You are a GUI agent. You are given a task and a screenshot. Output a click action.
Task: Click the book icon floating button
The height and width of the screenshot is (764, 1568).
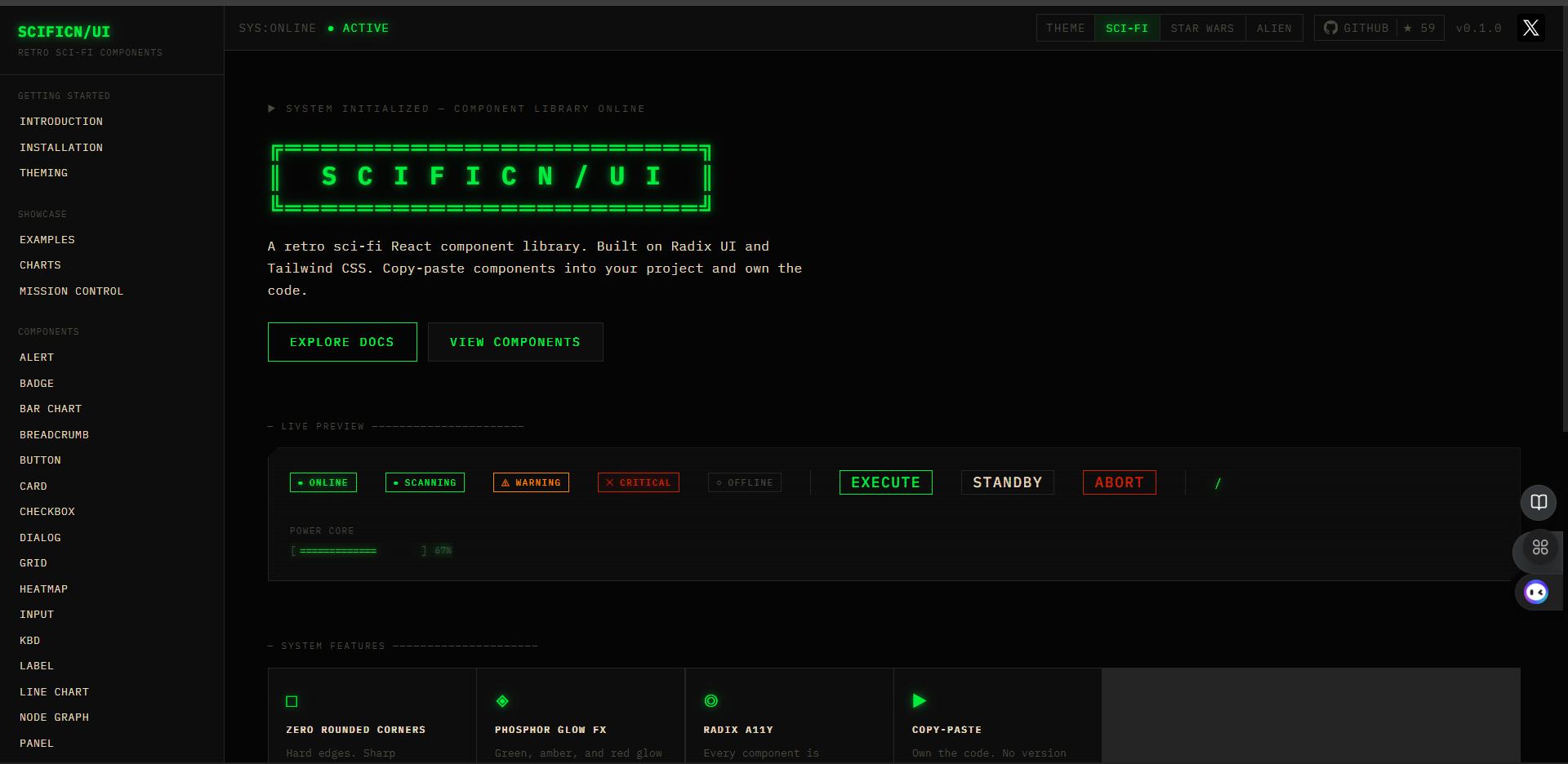1539,502
